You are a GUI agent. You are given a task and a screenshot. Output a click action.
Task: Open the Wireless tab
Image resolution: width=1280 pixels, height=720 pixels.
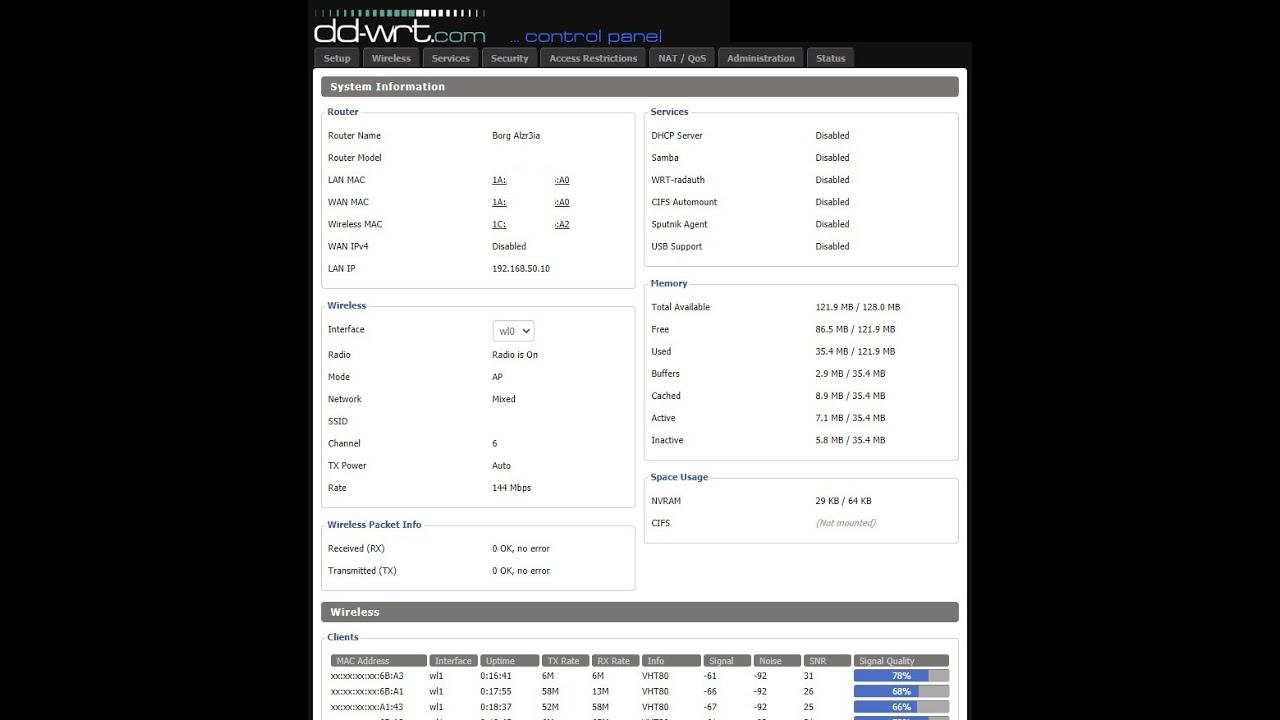[x=391, y=58]
